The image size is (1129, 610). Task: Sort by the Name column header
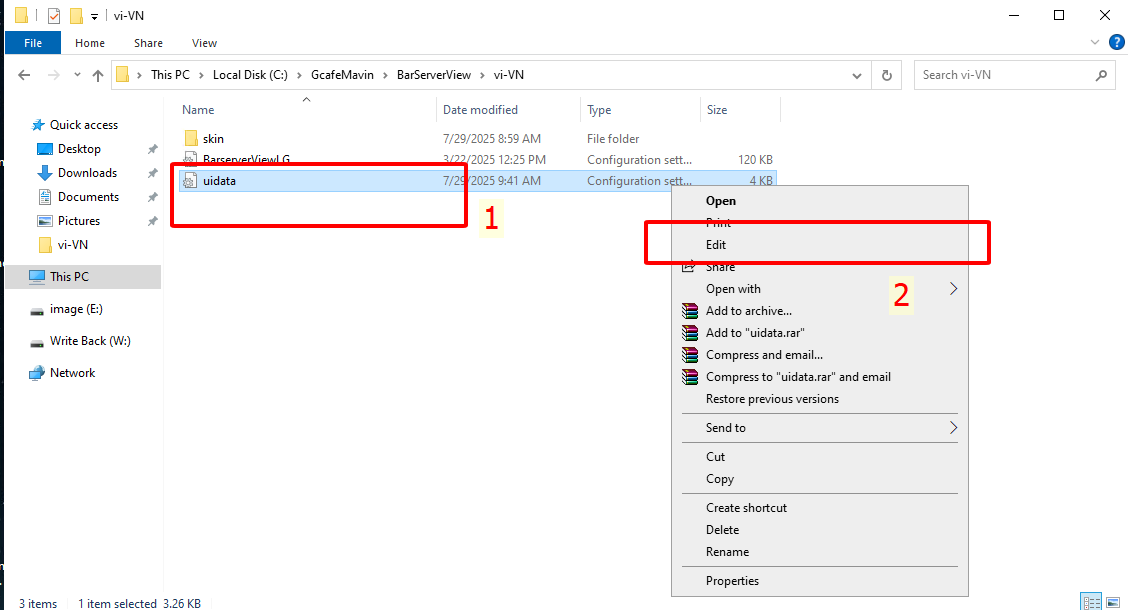[x=198, y=110]
